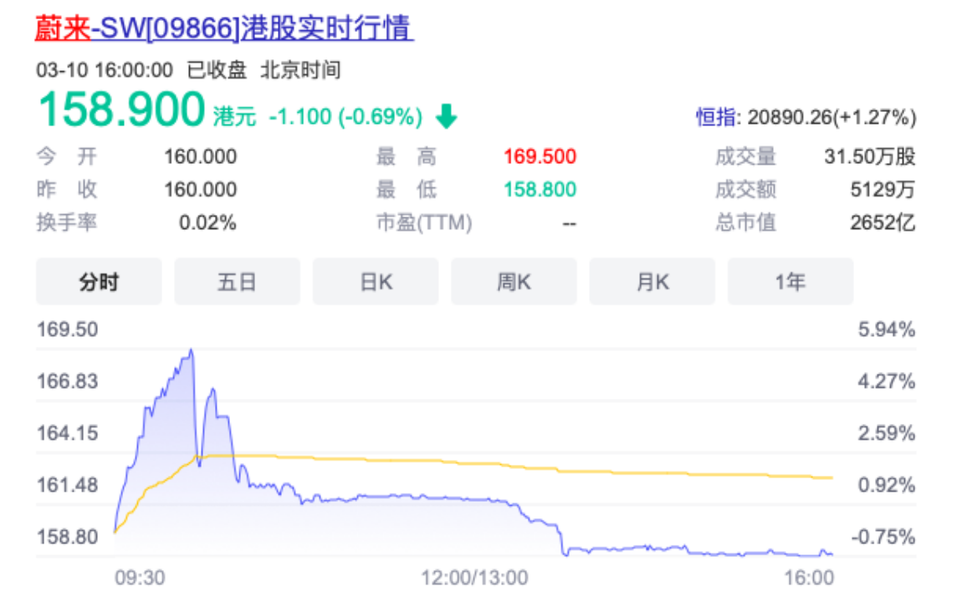Click the 总市值 value 2652亿
This screenshot has height=602, width=962.
[x=883, y=222]
